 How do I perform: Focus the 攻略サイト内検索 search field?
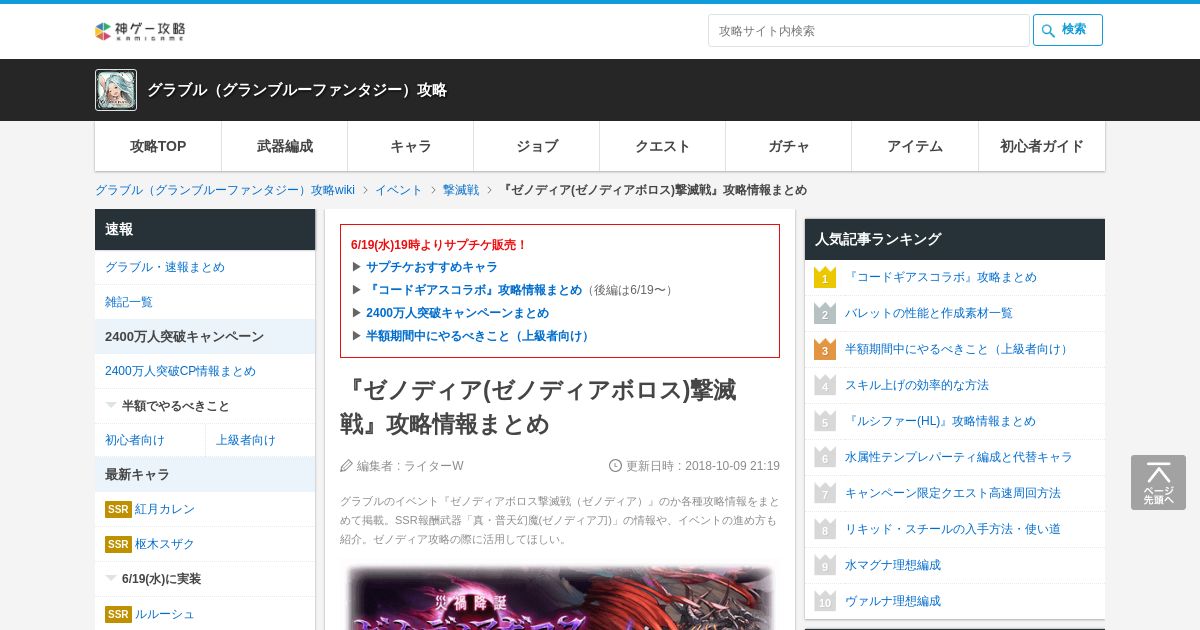coord(868,30)
